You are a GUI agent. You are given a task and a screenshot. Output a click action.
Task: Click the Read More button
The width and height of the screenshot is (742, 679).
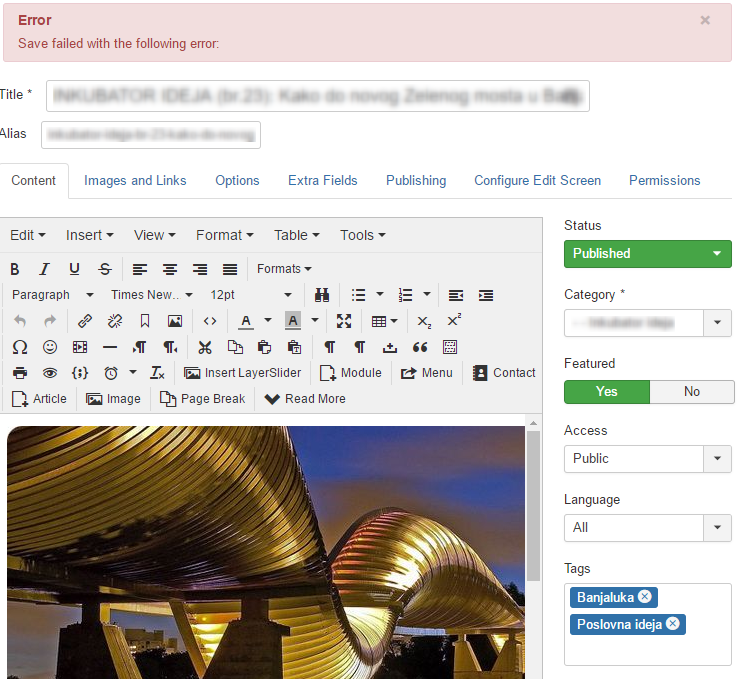(x=305, y=399)
